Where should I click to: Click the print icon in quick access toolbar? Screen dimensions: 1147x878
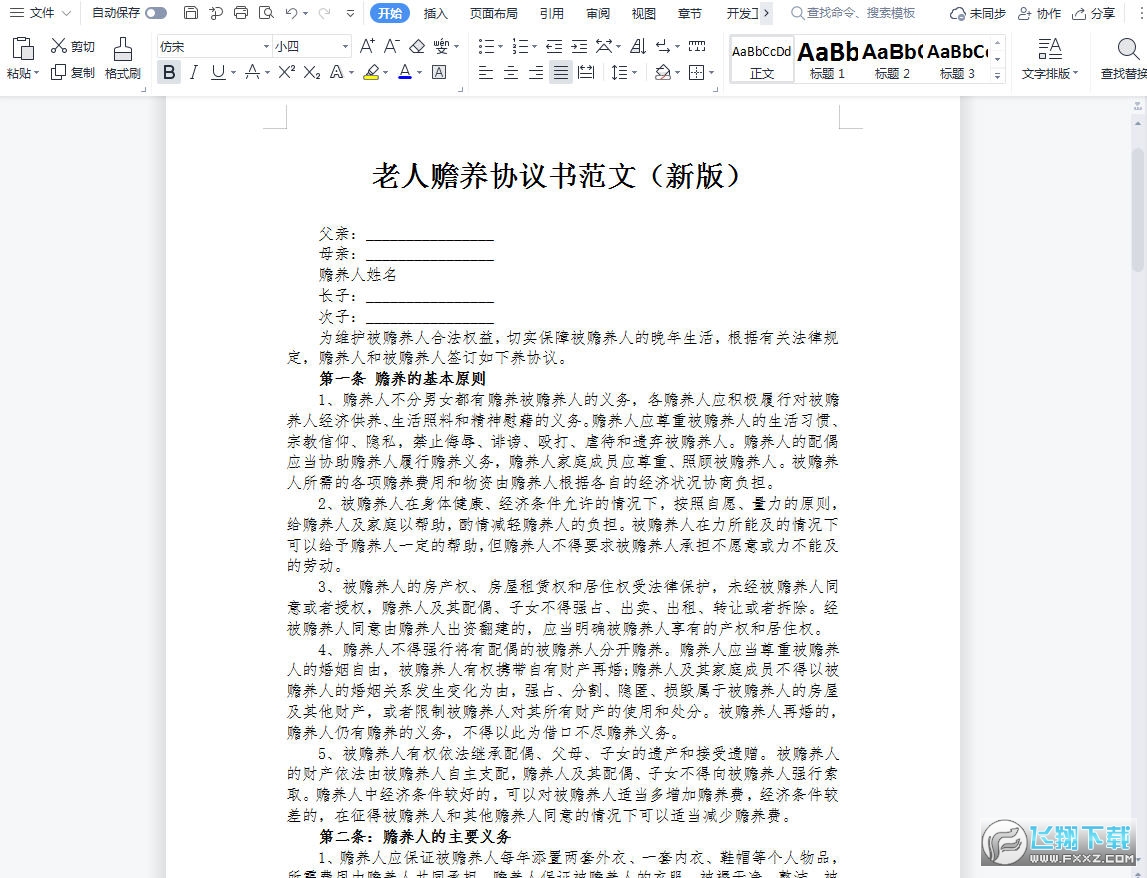pos(241,12)
